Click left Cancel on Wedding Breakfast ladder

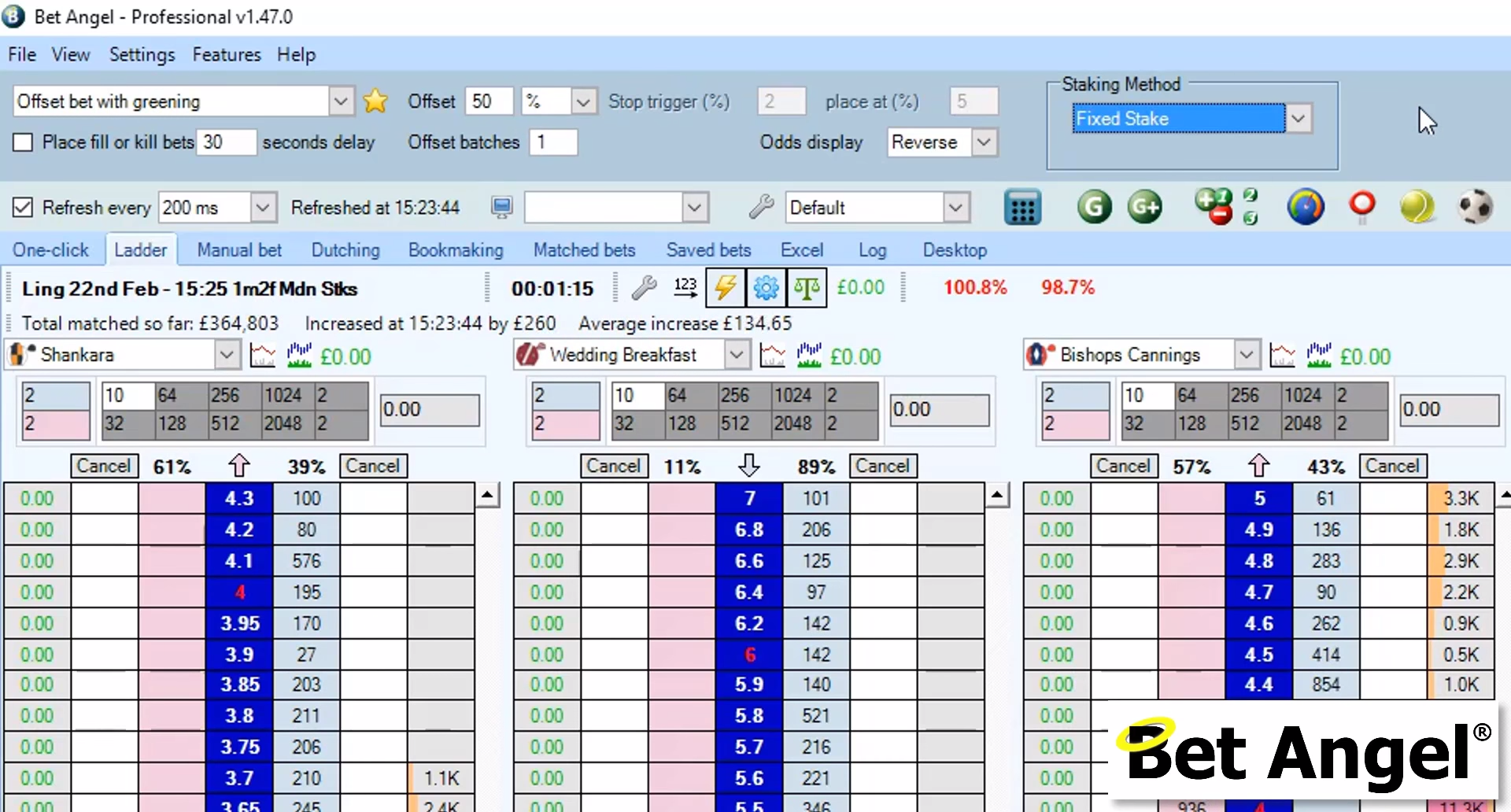(x=614, y=466)
